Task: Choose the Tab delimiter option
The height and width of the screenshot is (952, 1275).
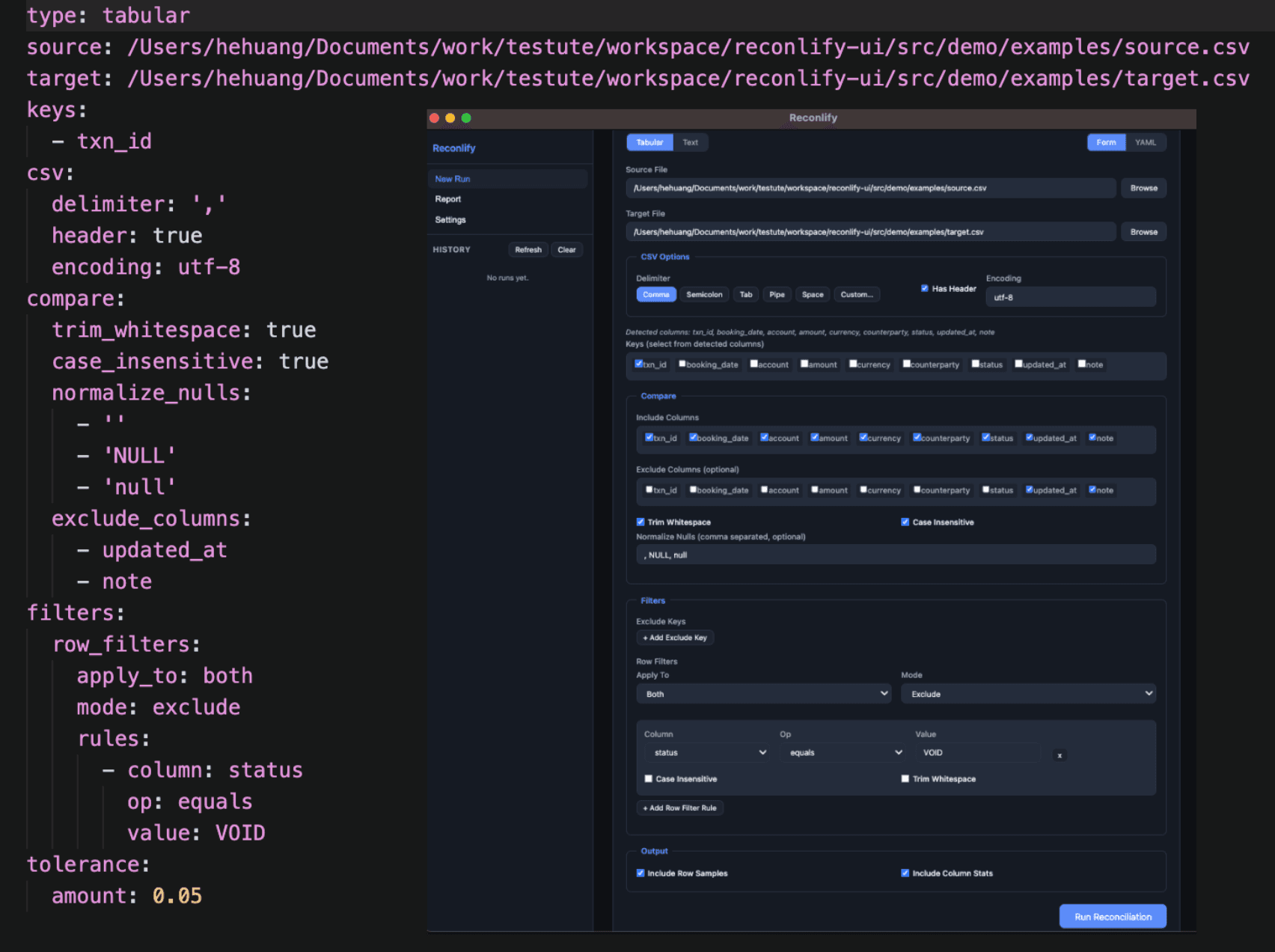Action: [x=745, y=294]
